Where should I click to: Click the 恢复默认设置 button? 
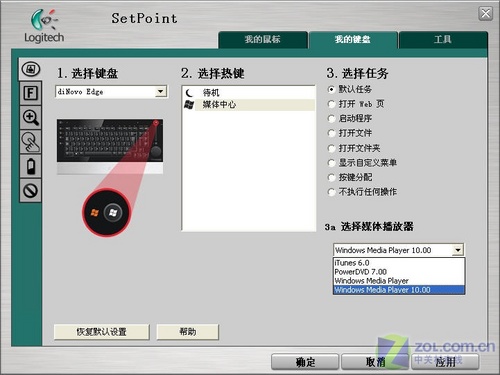coord(102,332)
